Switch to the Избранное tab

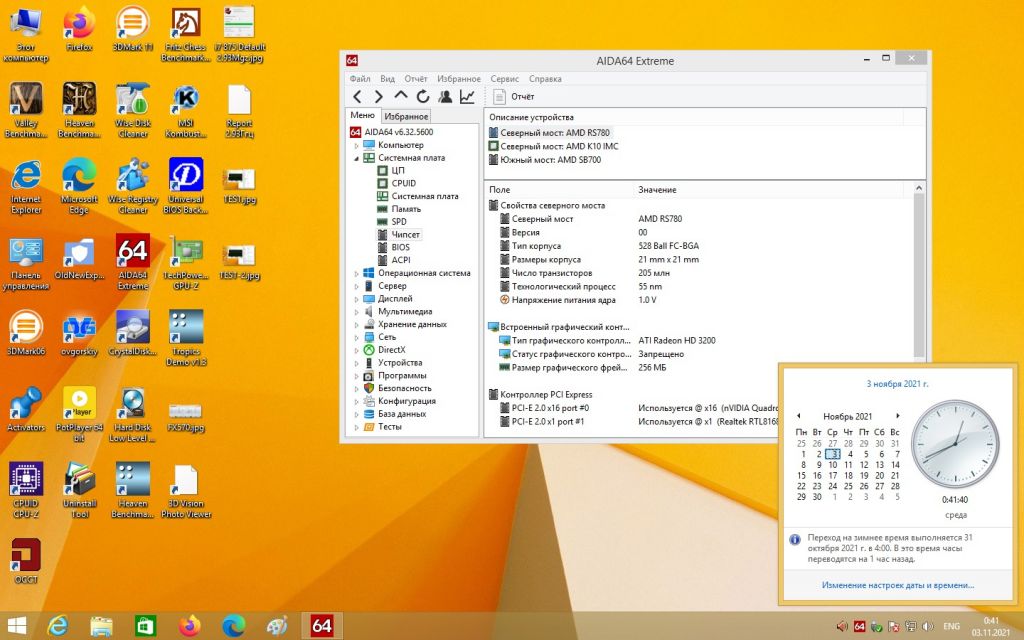tap(406, 116)
